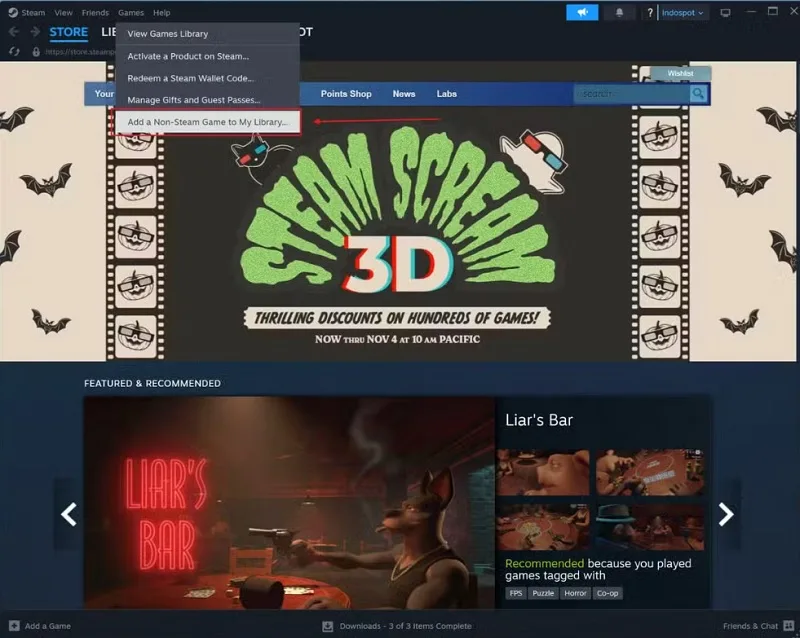Click the padlock icon beside the URL

[36, 52]
